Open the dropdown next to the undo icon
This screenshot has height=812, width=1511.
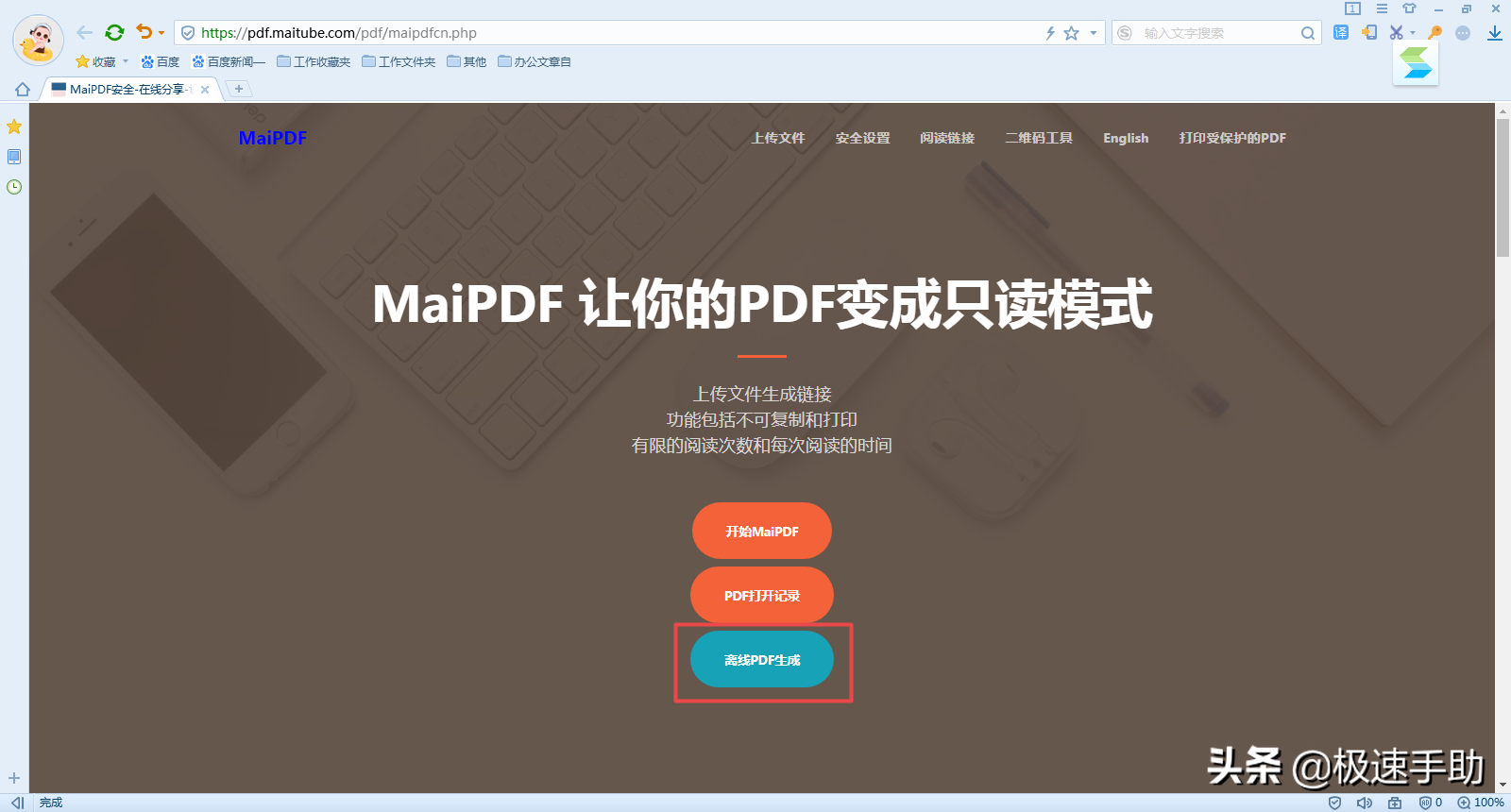tap(161, 33)
